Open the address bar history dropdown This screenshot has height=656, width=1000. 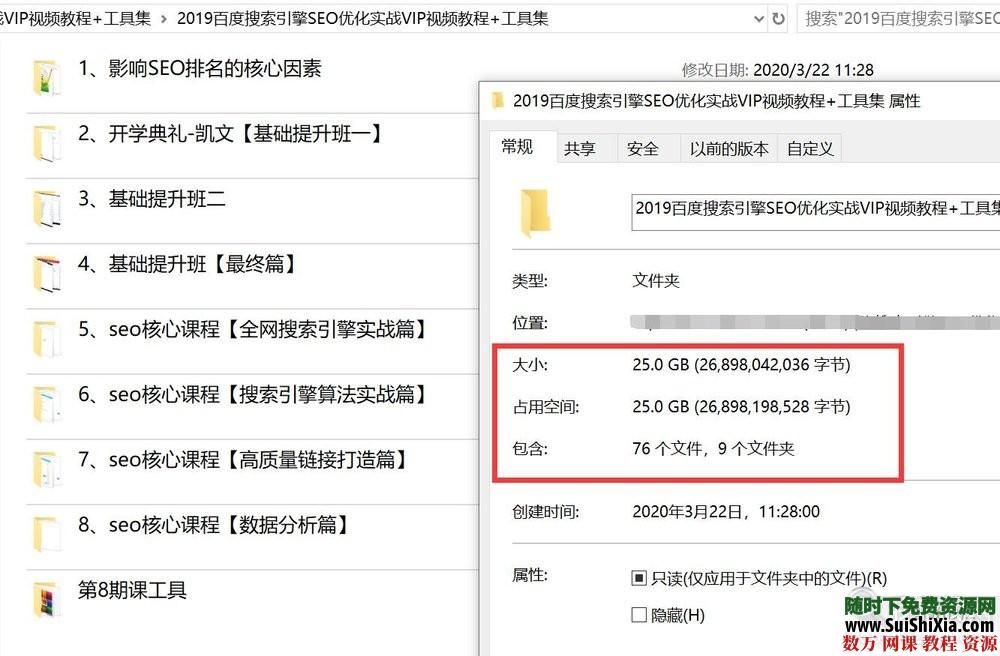pos(757,18)
